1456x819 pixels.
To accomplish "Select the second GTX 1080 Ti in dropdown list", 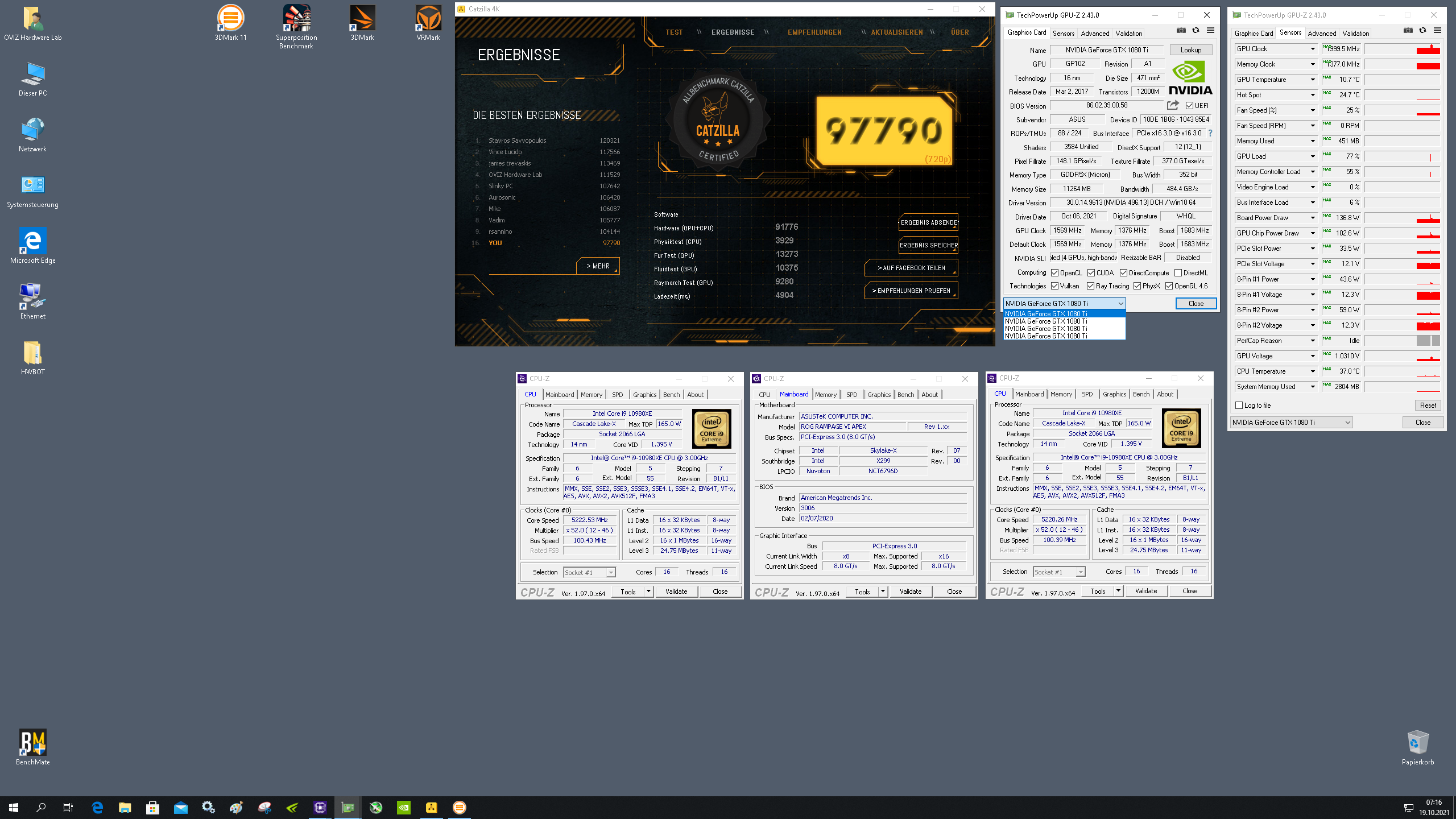I will (1064, 321).
